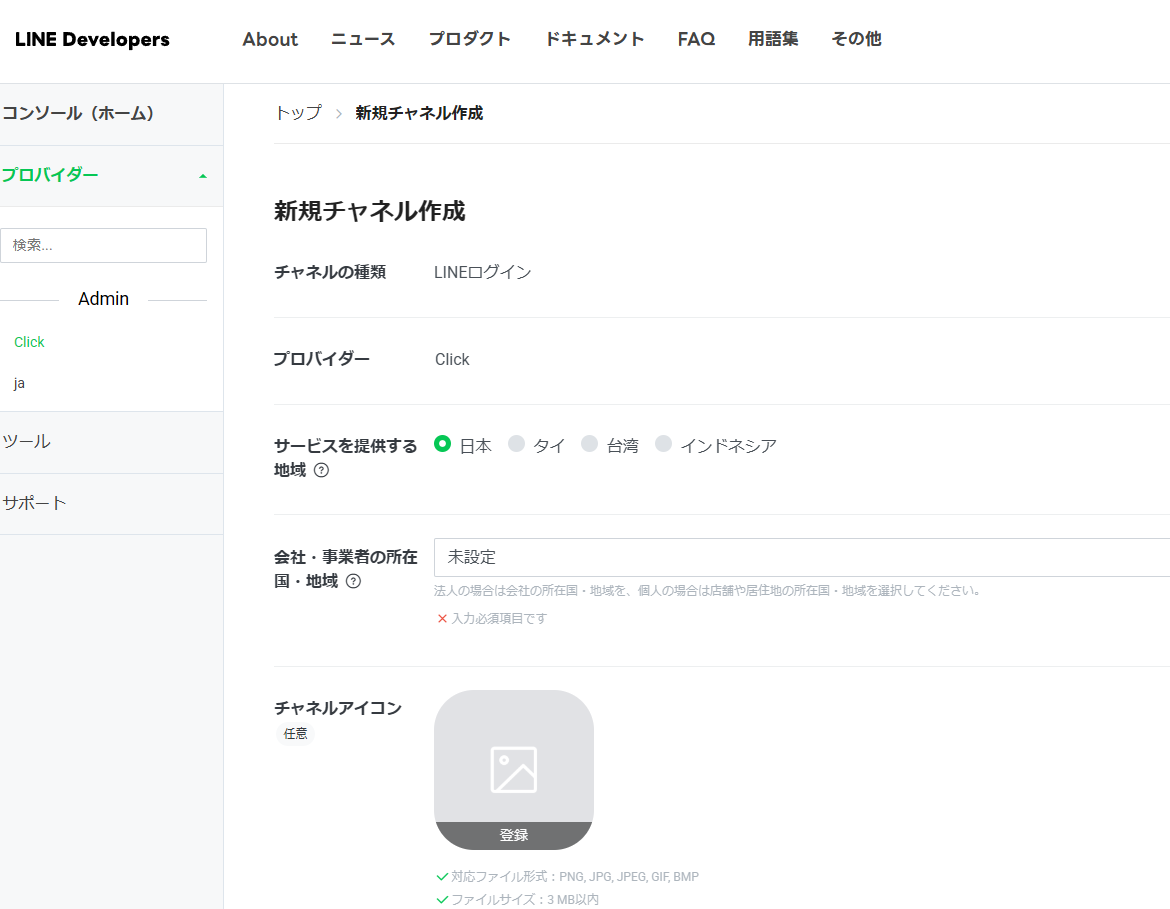Select the 台湾 radio button
The width and height of the screenshot is (1170, 909).
pyautogui.click(x=589, y=444)
